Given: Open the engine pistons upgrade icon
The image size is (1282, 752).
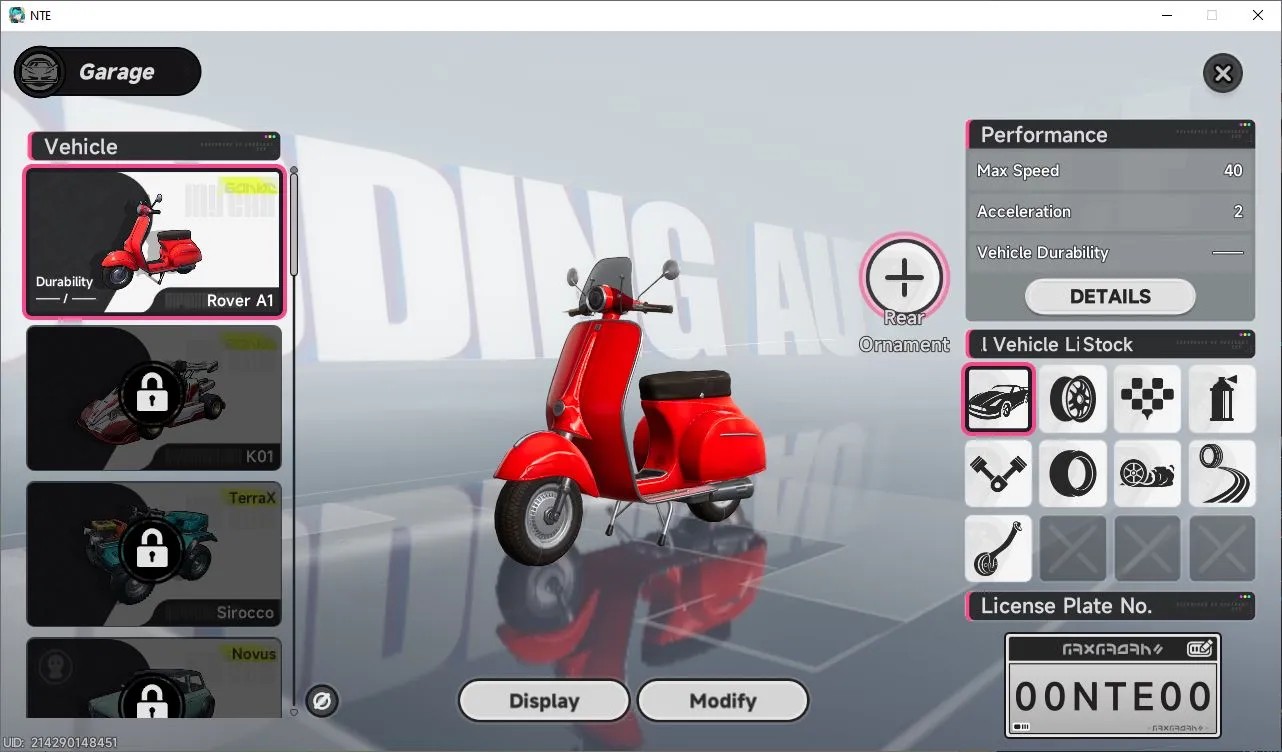Looking at the screenshot, I should click(998, 473).
